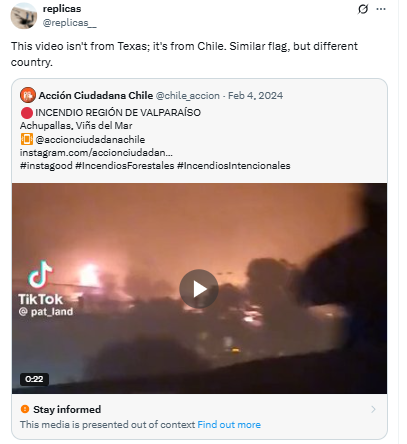Open the @replicas__ handle
Viewport: 407px width, 444px height.
tap(69, 23)
